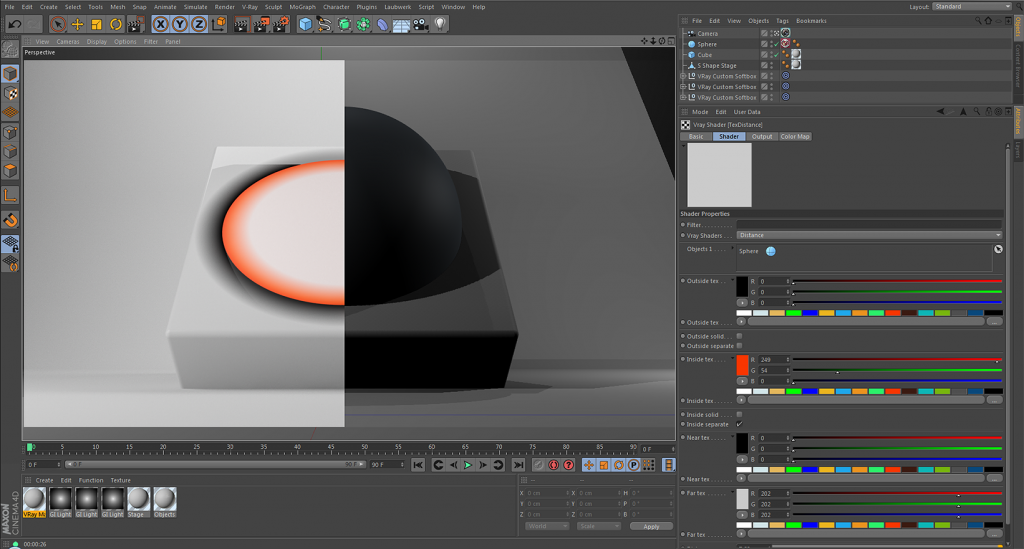Select the Sphere object in Object Manager
Viewport: 1024px width, 549px height.
click(x=707, y=44)
